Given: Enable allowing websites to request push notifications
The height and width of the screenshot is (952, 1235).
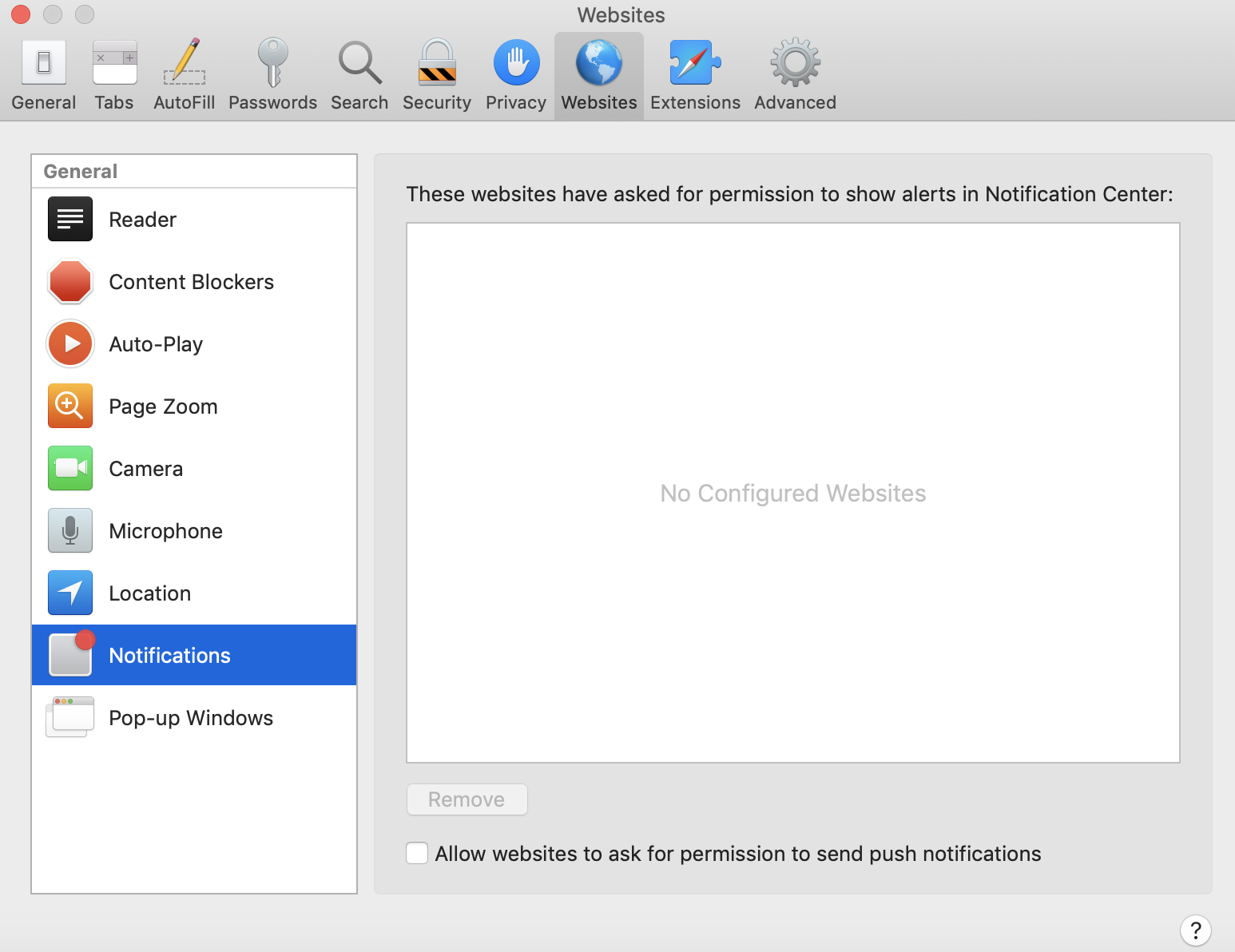Looking at the screenshot, I should click(417, 853).
